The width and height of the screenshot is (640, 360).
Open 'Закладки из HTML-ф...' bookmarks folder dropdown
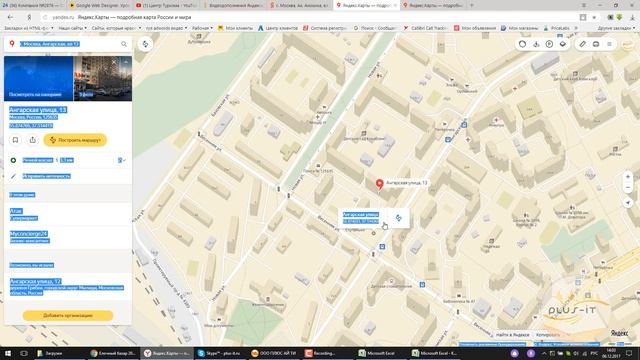29,28
